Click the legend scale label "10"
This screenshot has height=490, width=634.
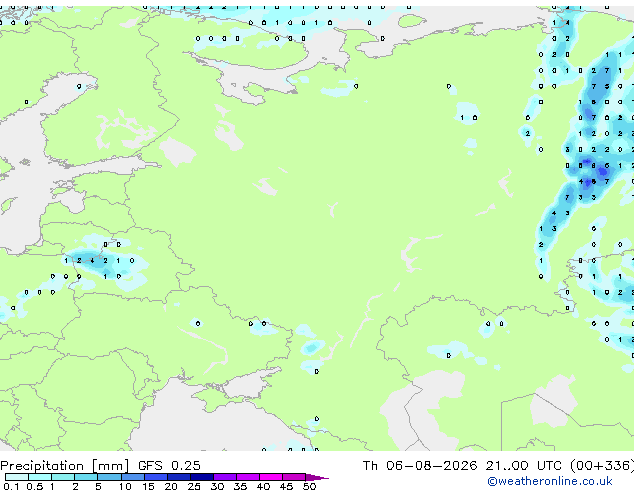click(125, 486)
